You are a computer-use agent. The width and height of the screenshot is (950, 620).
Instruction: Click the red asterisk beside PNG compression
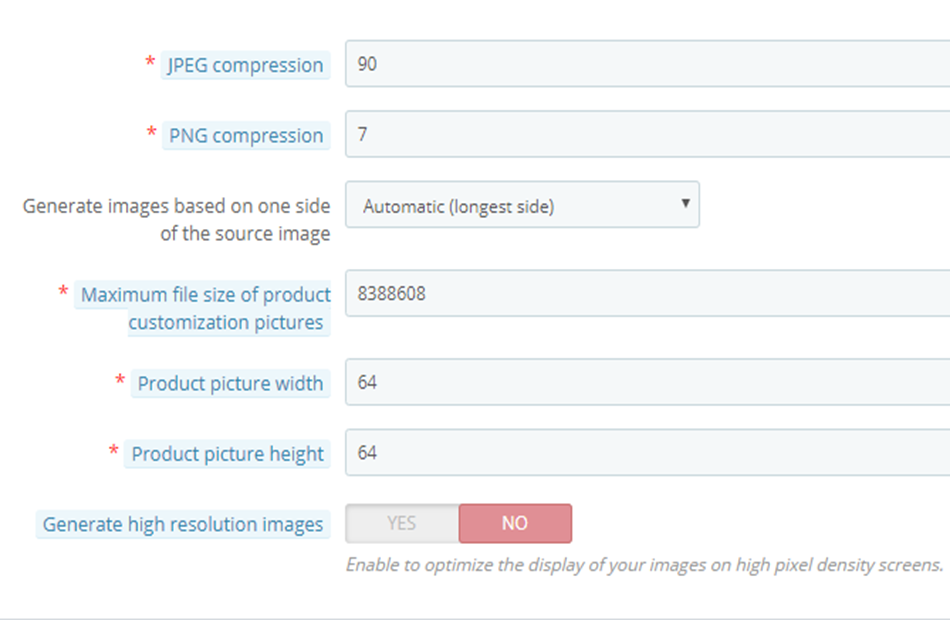click(151, 132)
